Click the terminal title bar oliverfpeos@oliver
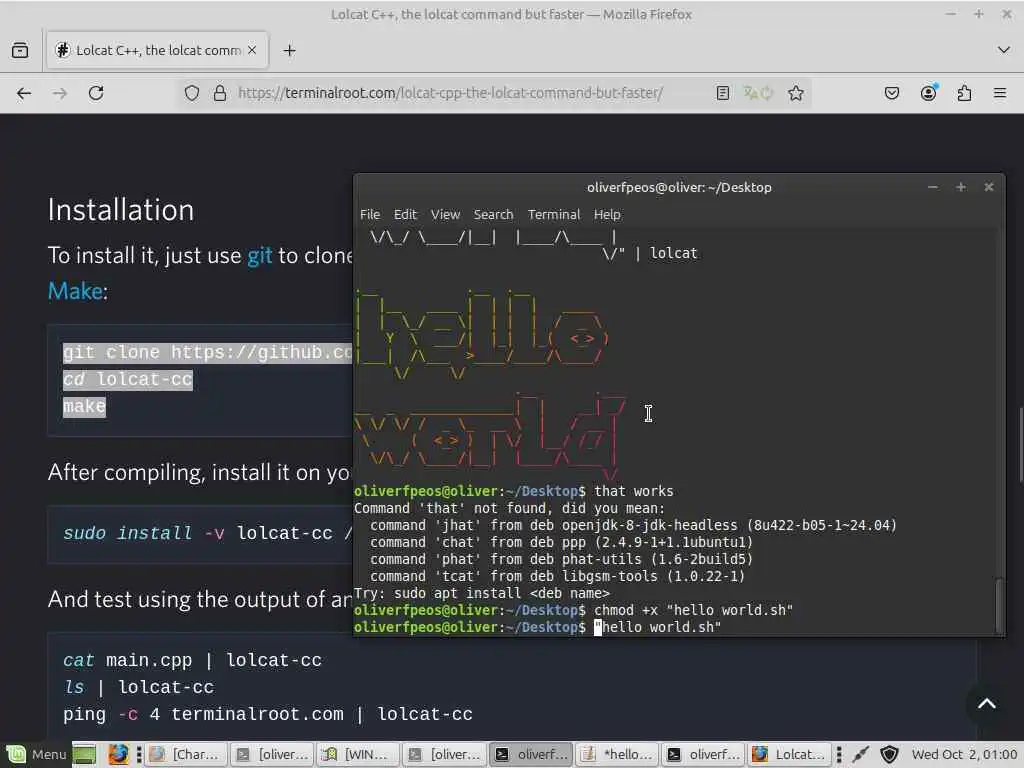This screenshot has height=768, width=1024. [679, 187]
